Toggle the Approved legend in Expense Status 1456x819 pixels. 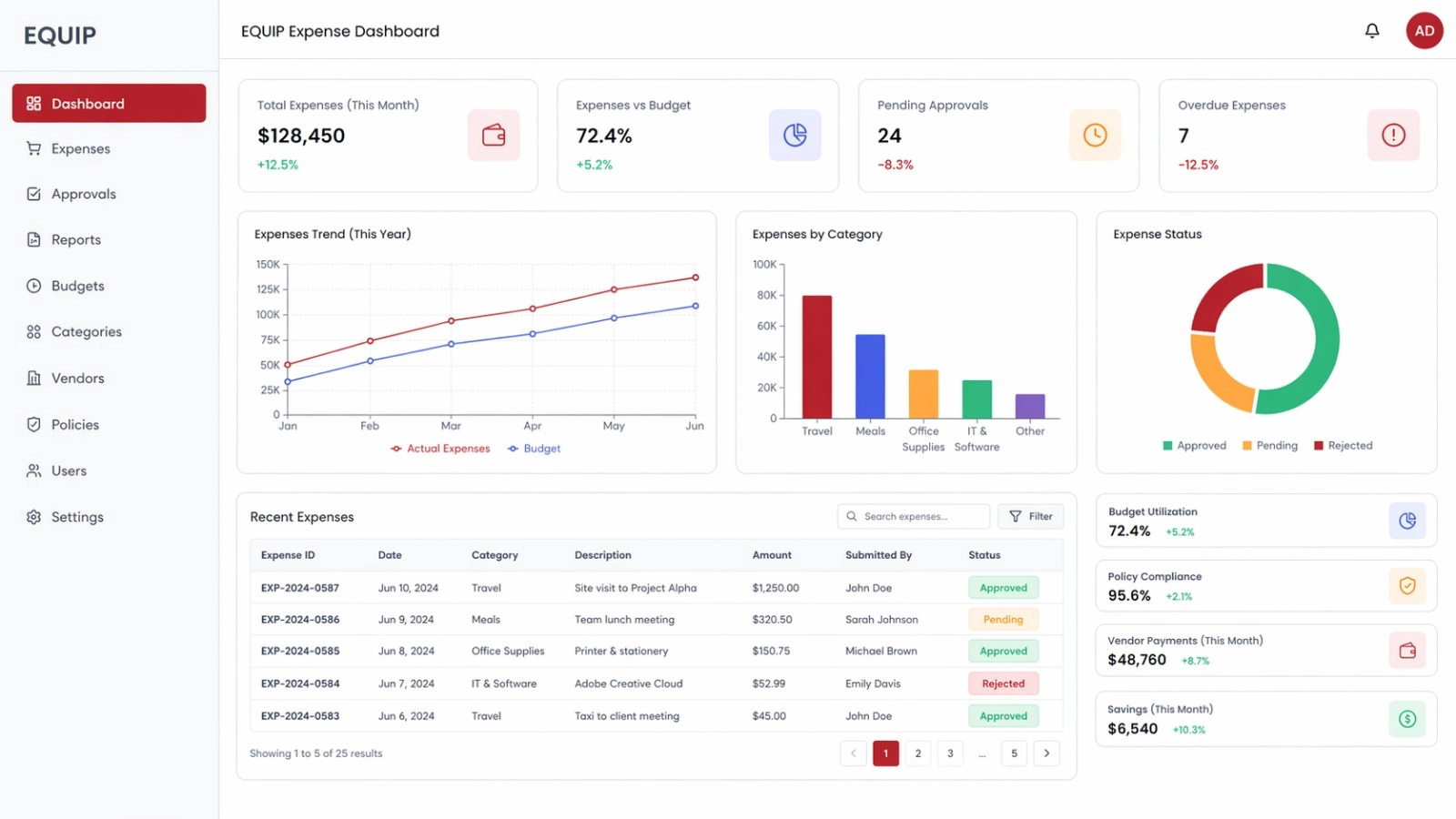[x=1194, y=446]
